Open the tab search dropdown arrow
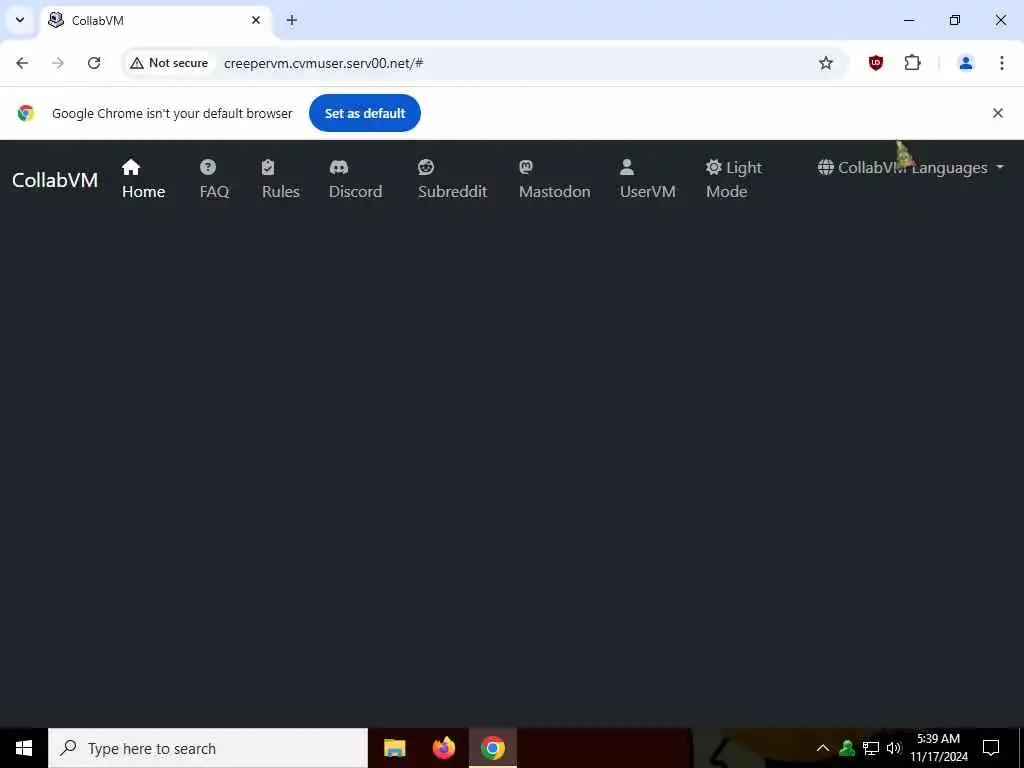This screenshot has width=1024, height=768. 20,20
